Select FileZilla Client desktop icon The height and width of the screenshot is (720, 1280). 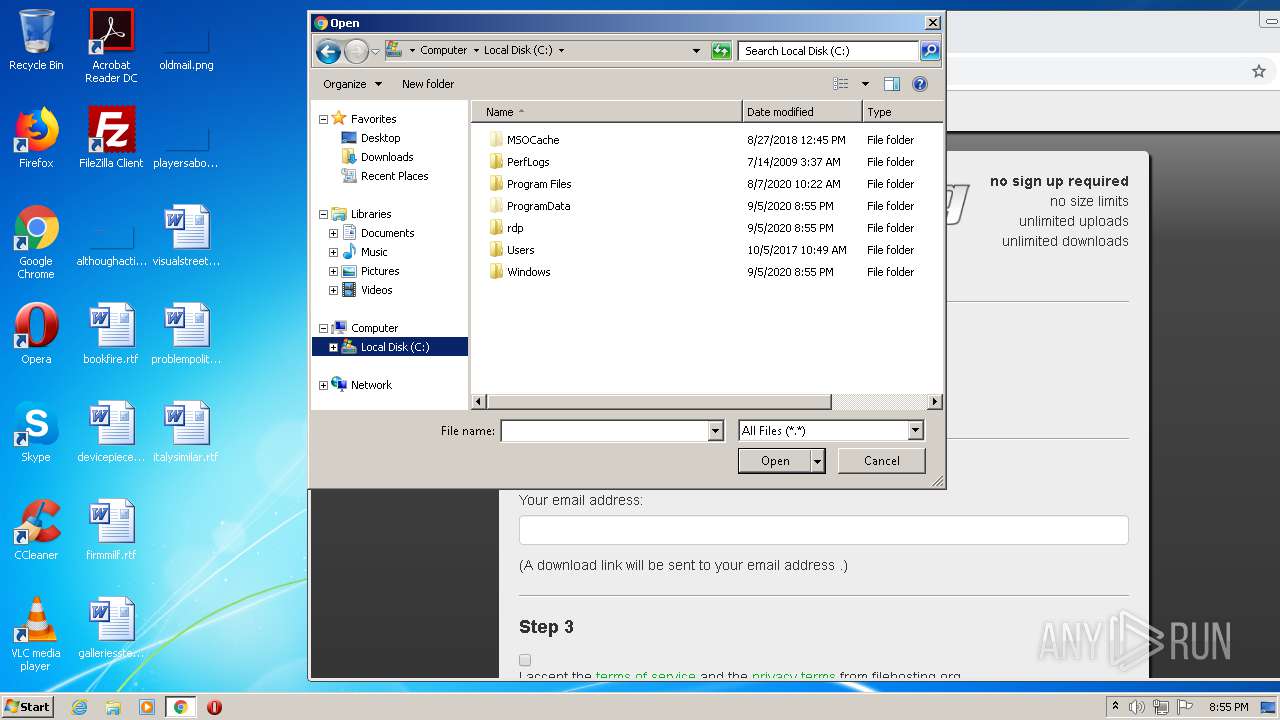point(111,138)
